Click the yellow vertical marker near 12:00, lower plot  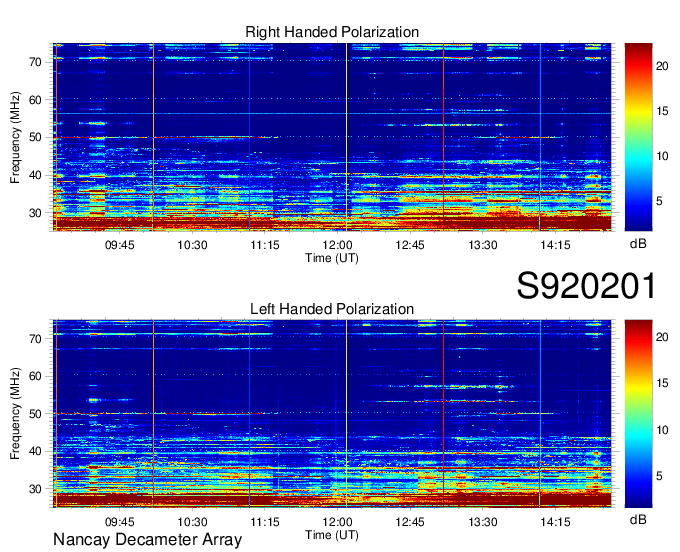346,414
